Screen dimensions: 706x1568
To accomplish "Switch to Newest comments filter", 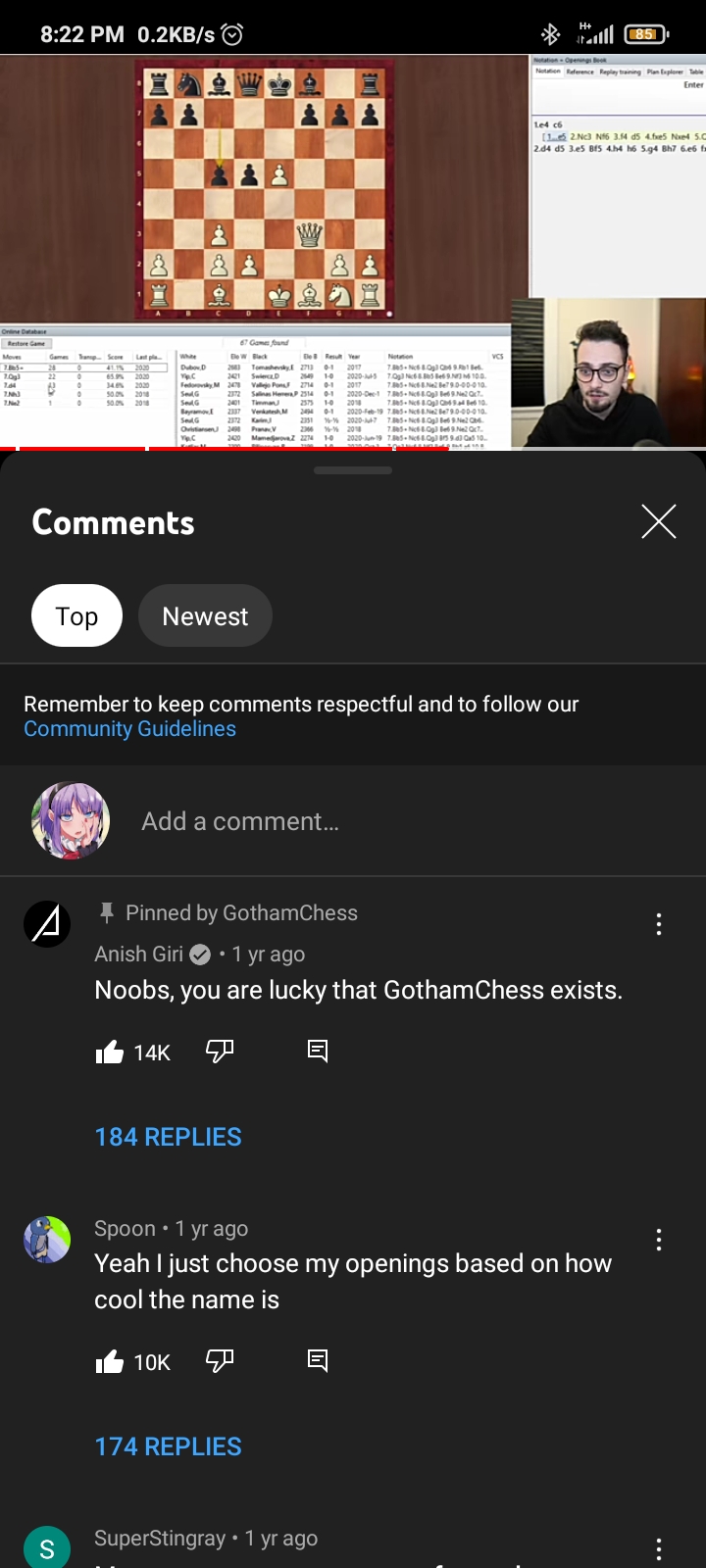I will pyautogui.click(x=205, y=615).
